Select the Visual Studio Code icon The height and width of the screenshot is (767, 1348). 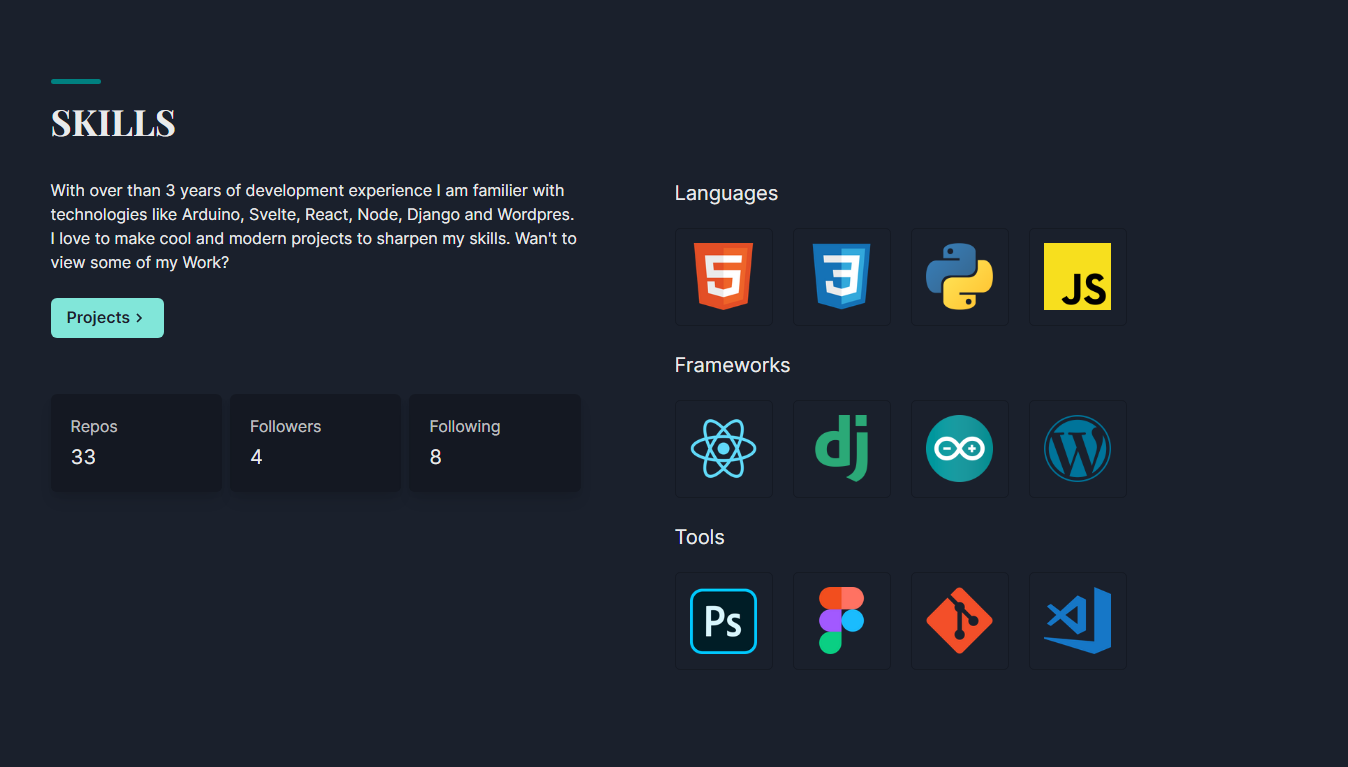coord(1078,621)
